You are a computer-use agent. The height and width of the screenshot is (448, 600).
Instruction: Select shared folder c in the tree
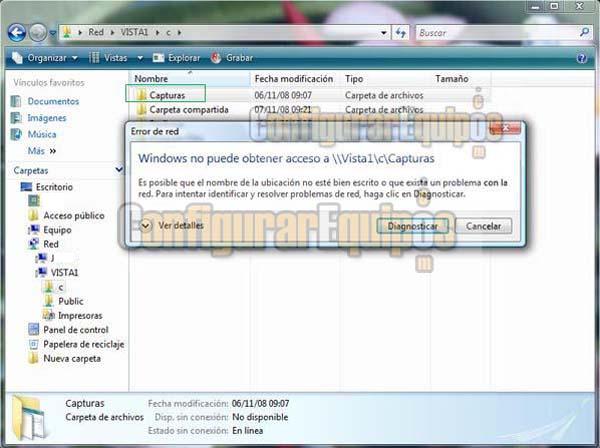coord(61,287)
